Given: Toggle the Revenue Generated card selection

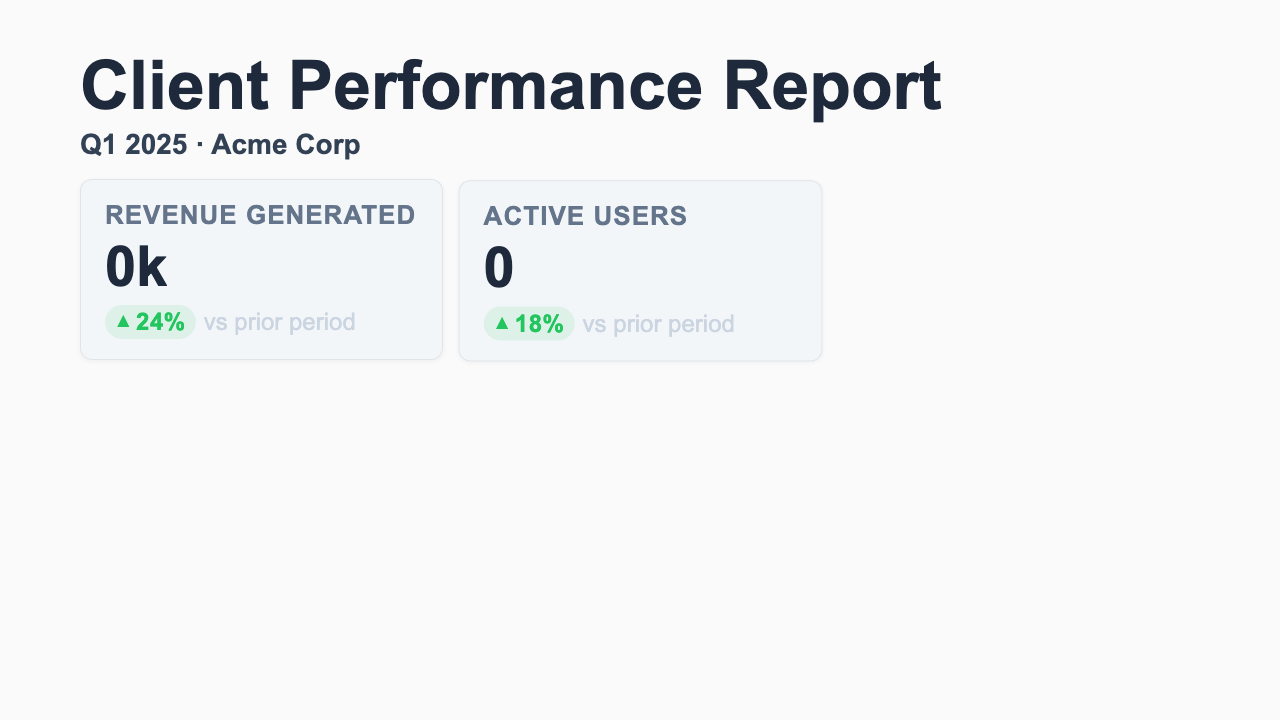Looking at the screenshot, I should point(261,269).
